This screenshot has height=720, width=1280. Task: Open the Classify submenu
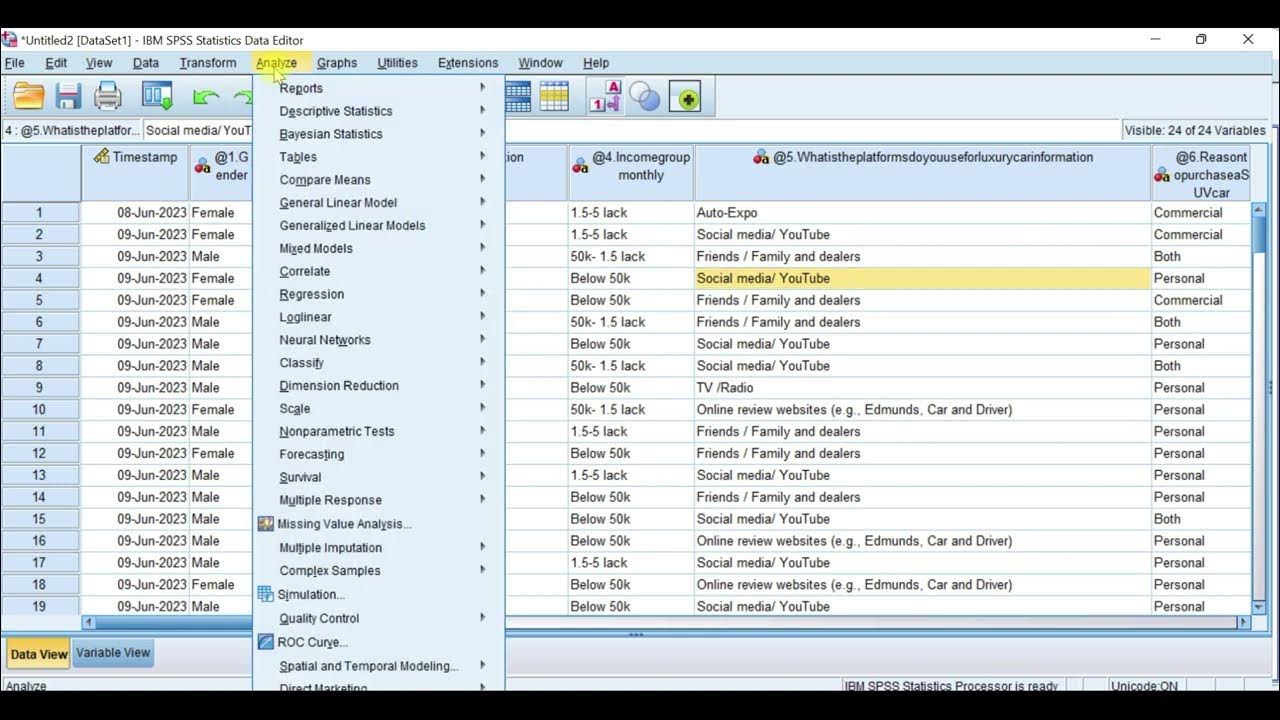379,363
